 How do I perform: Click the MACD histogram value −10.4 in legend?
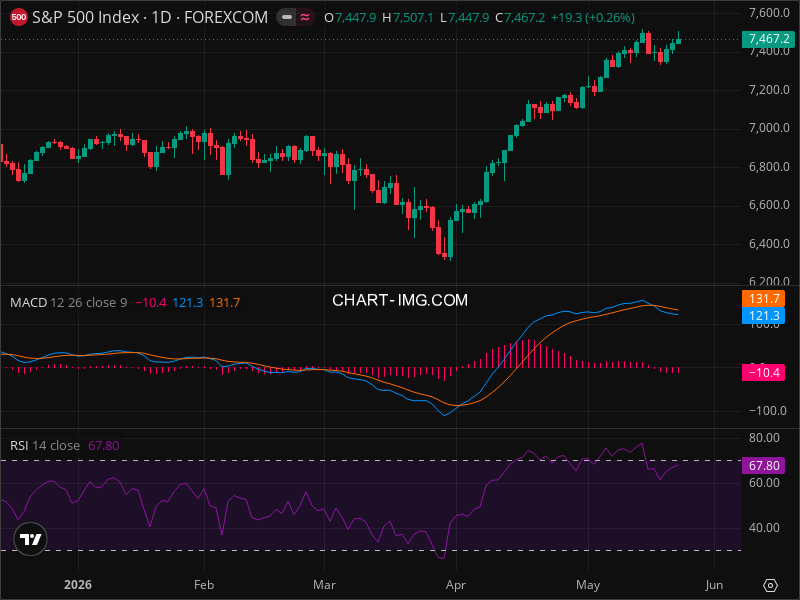[x=151, y=303]
